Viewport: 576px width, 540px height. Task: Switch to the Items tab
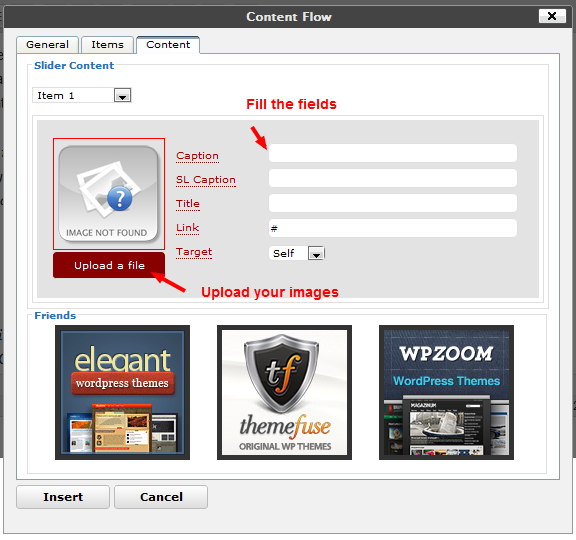(x=107, y=45)
